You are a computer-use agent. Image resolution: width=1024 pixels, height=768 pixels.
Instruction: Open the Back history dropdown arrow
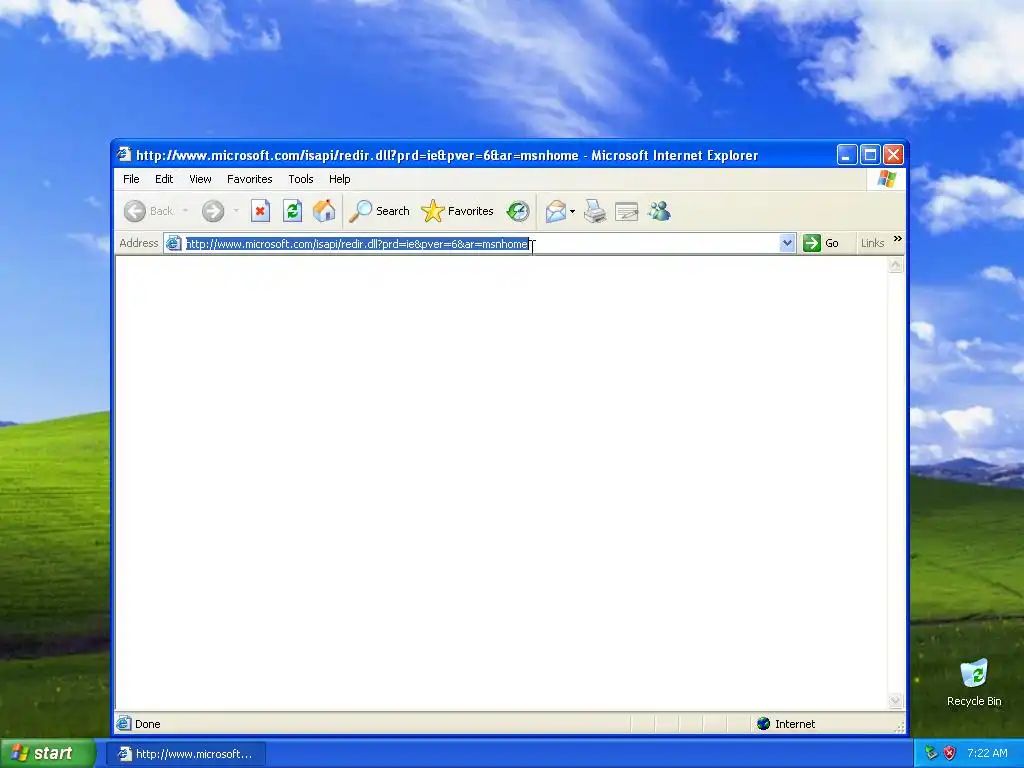point(185,211)
